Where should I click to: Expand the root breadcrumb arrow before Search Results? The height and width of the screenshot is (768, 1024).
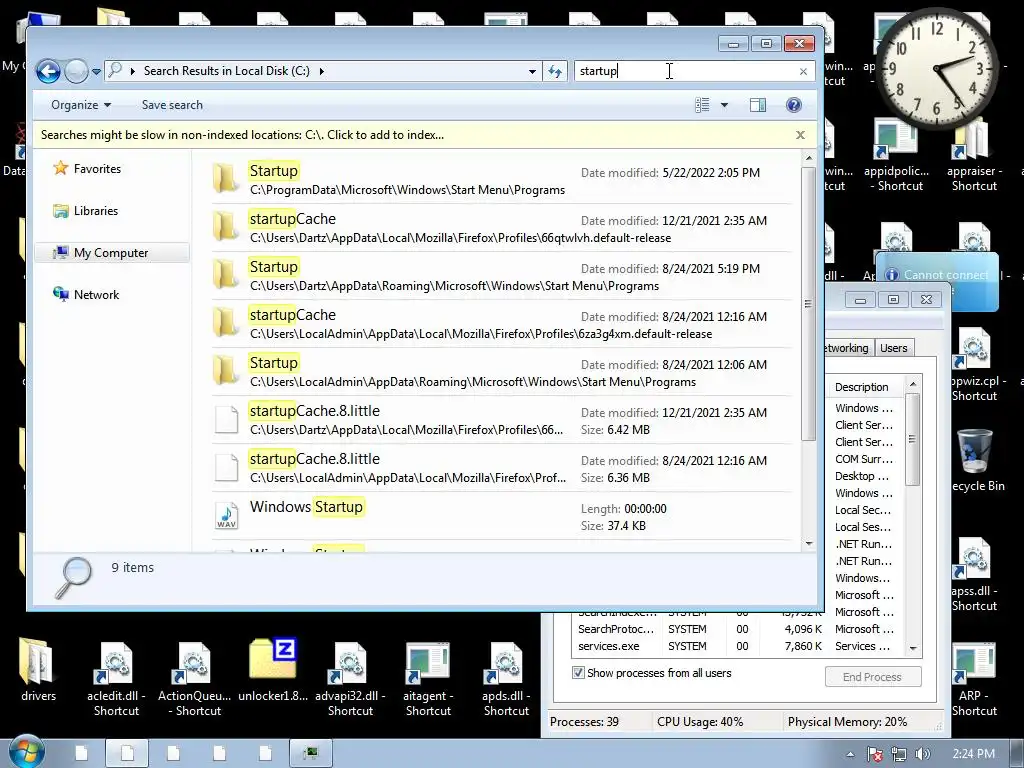133,71
